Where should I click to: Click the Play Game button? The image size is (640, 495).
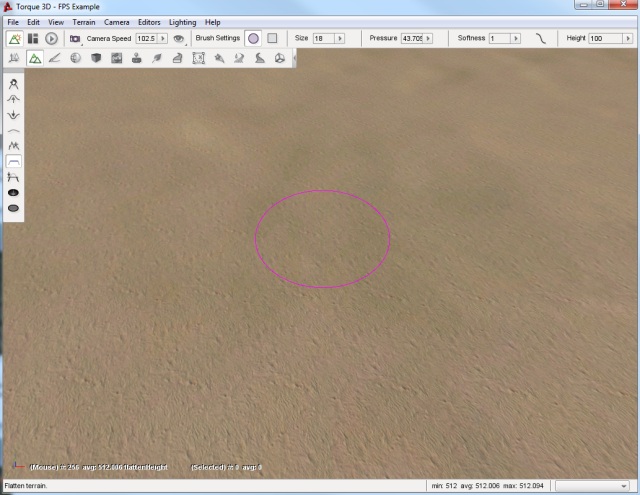pyautogui.click(x=51, y=38)
